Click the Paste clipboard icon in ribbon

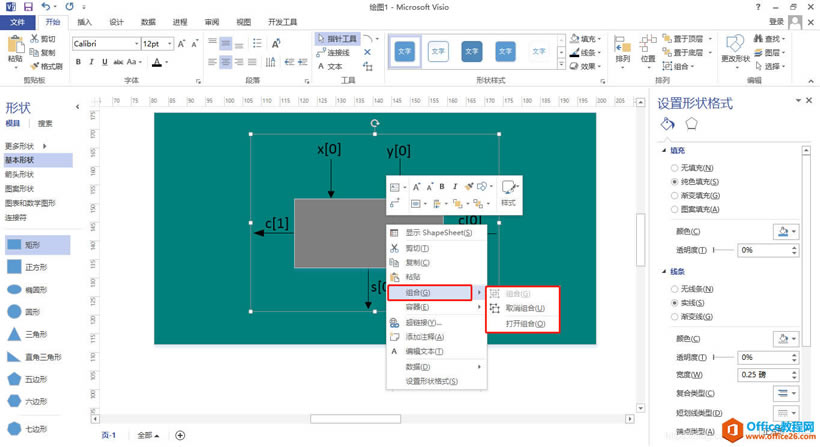(x=15, y=45)
